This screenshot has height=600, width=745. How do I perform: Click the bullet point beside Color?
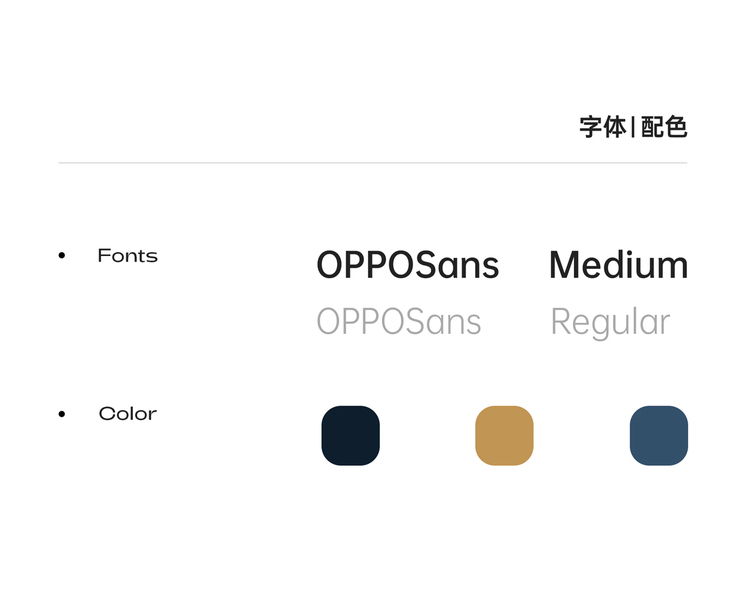point(62,414)
